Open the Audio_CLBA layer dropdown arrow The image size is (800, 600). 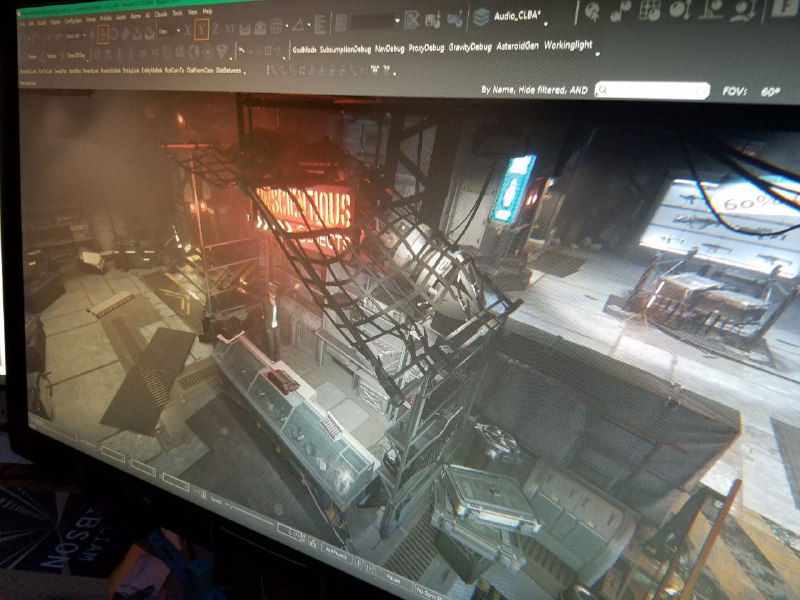546,23
